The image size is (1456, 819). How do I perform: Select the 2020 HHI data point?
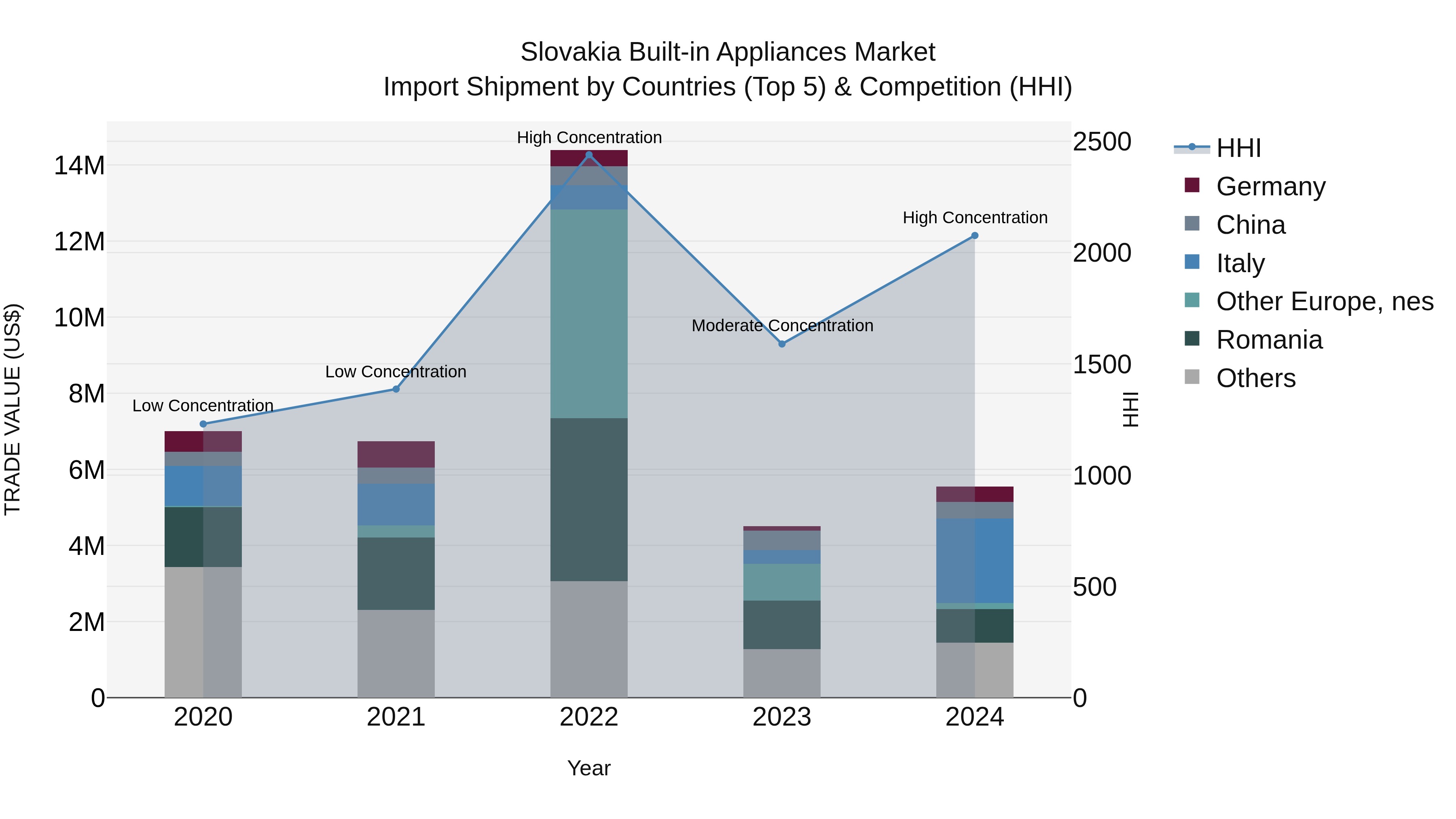(x=203, y=424)
